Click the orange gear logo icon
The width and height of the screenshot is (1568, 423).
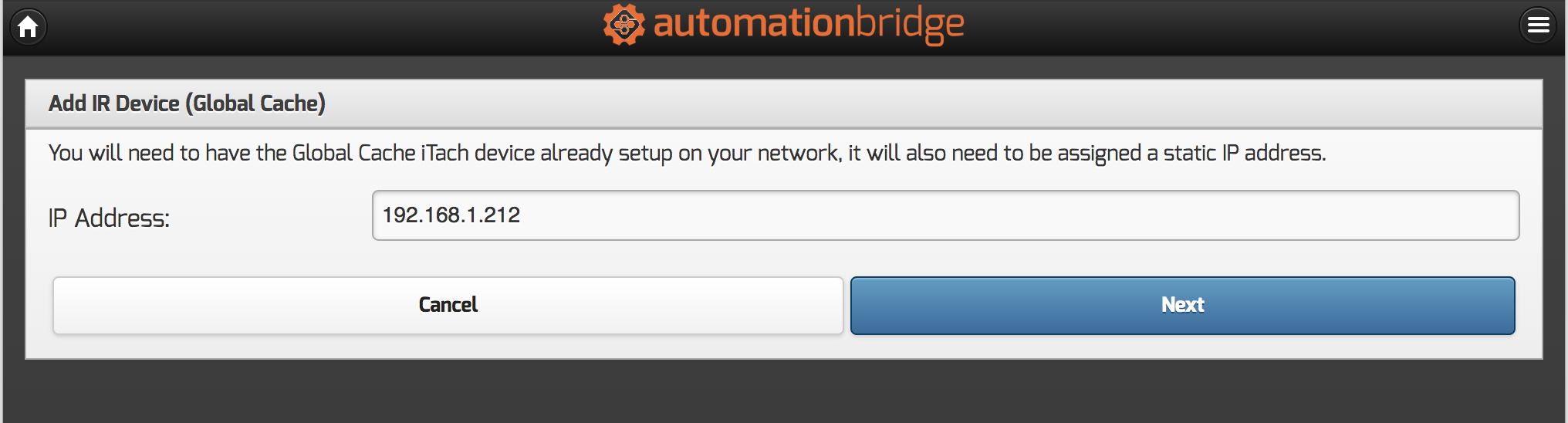pyautogui.click(x=623, y=25)
